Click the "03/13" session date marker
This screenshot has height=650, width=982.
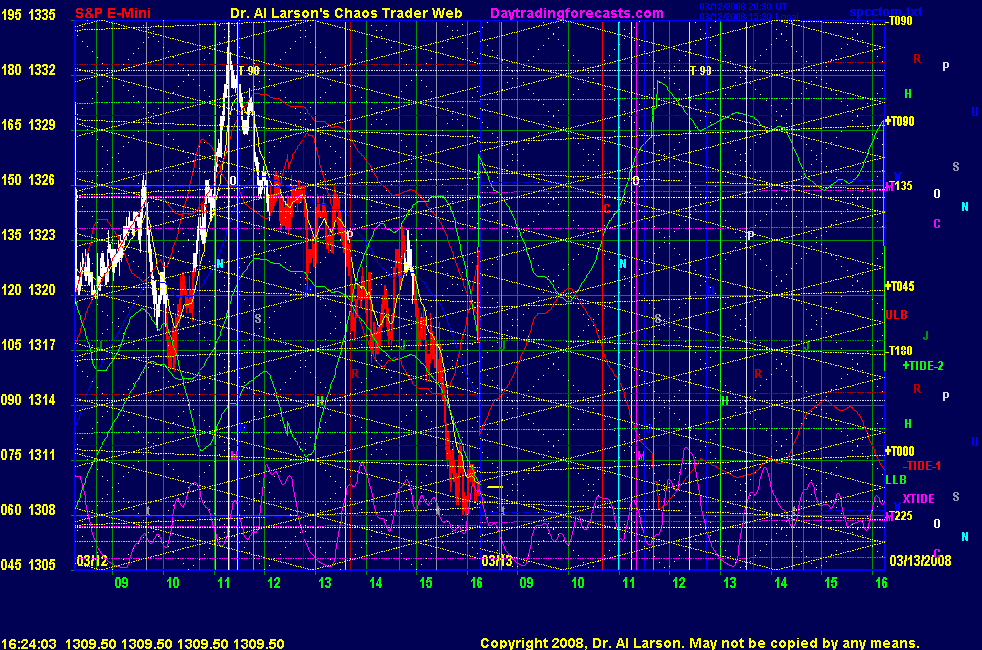[497, 560]
